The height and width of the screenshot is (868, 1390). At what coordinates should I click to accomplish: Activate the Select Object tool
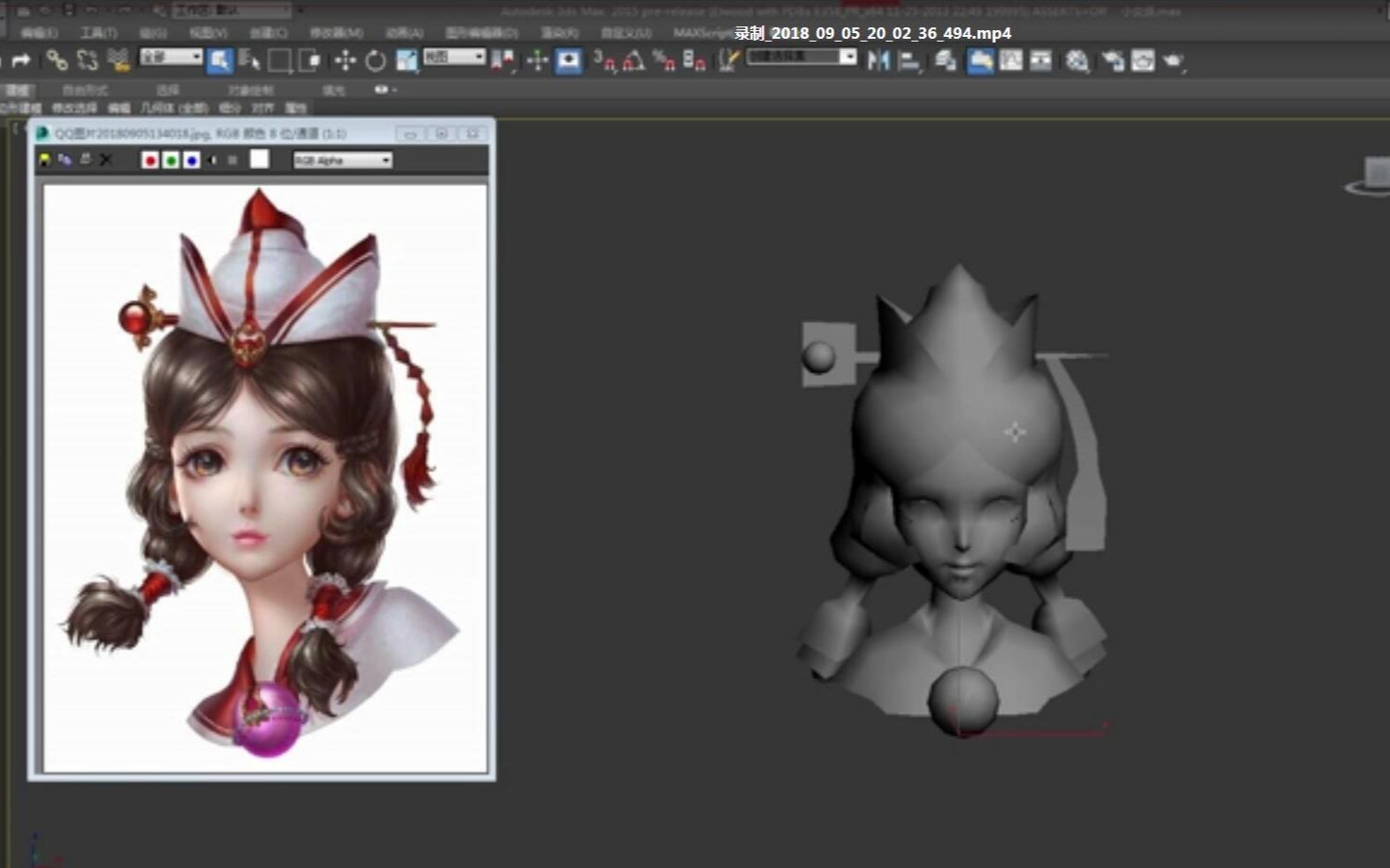(219, 61)
